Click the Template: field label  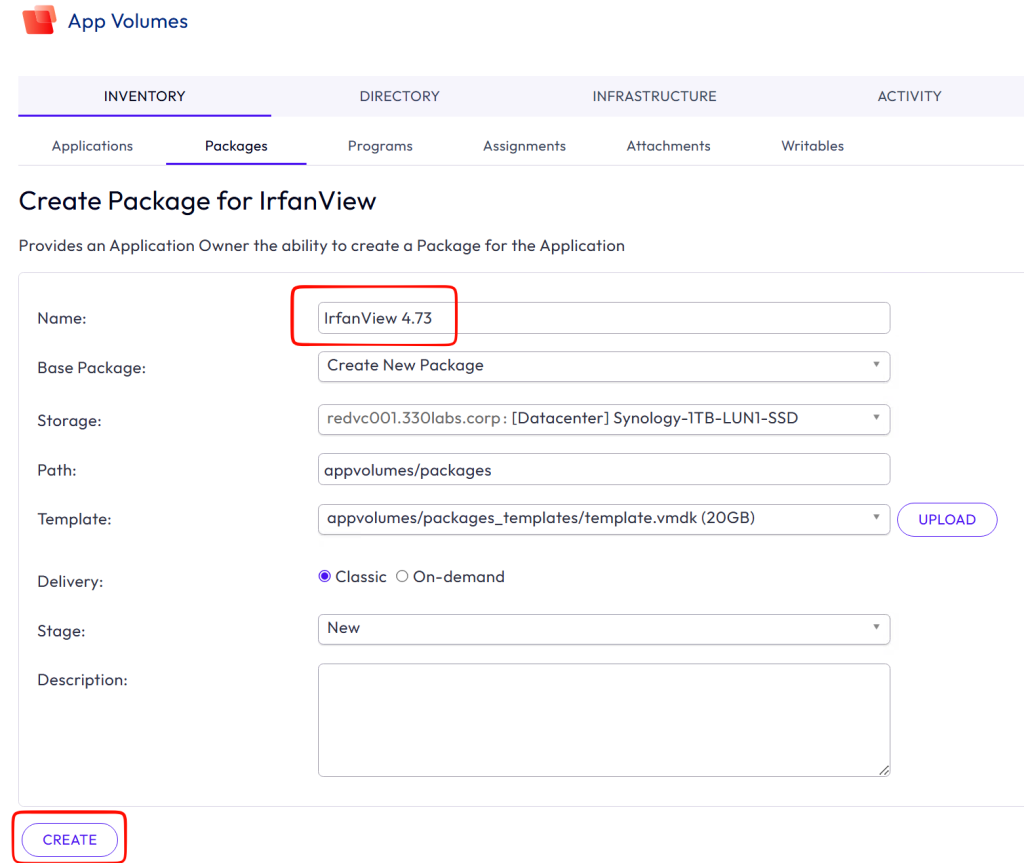[x=74, y=519]
